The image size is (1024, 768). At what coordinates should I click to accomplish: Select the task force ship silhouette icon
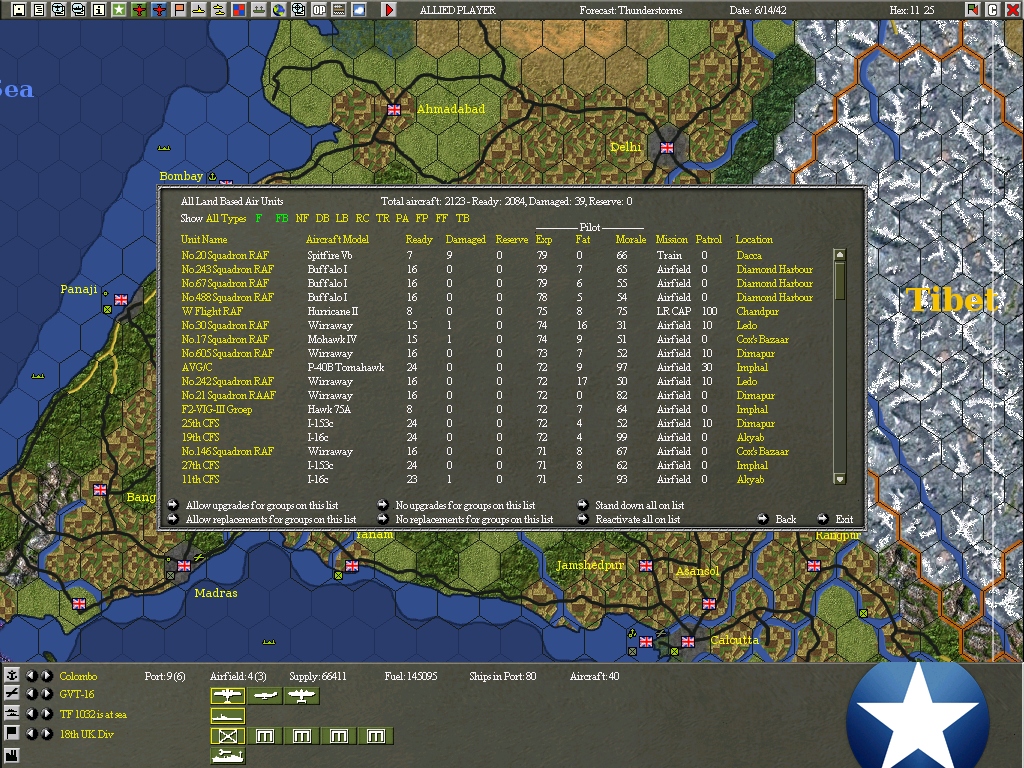(227, 716)
